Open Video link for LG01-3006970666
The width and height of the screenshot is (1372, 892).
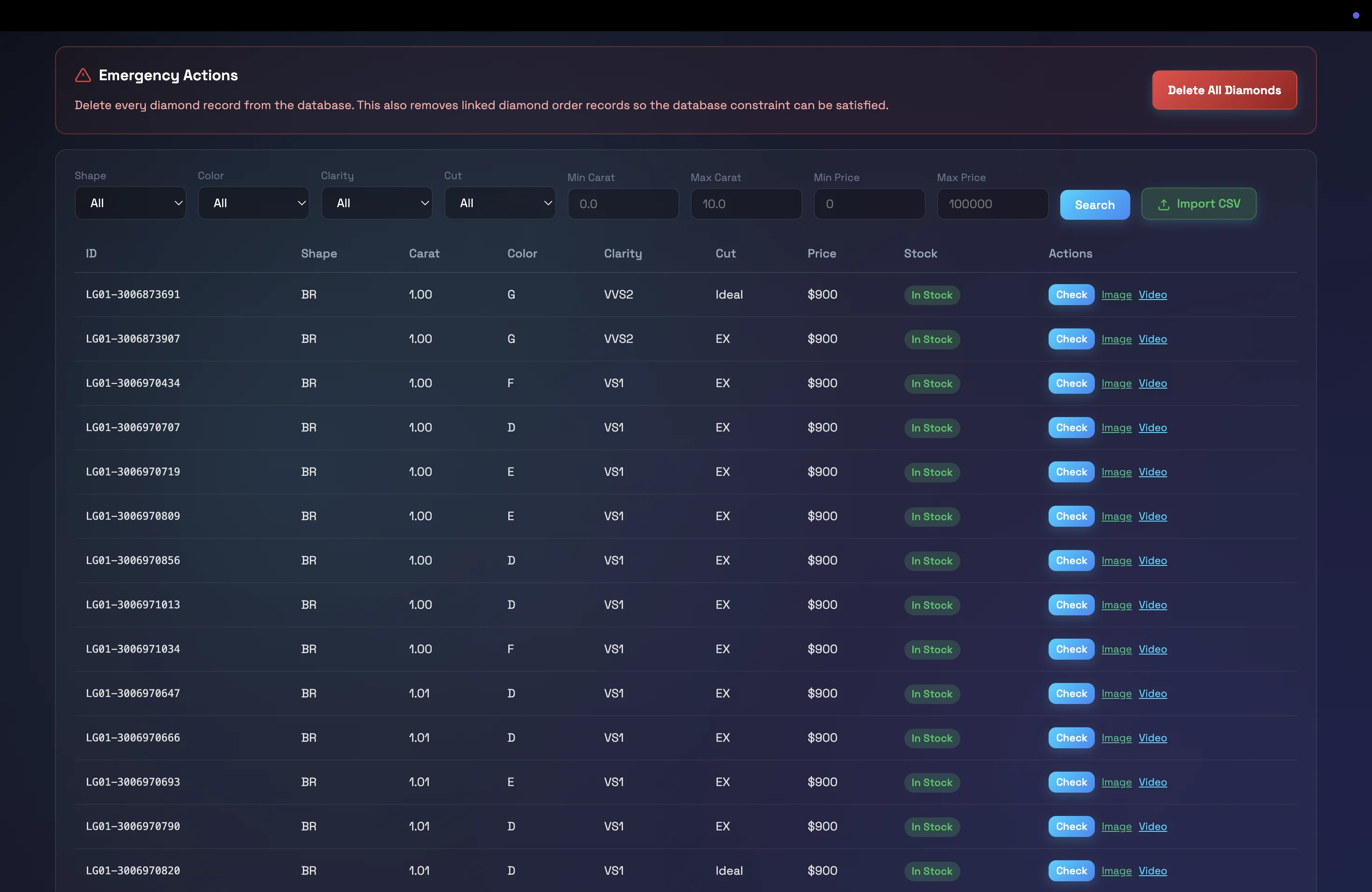click(x=1152, y=738)
